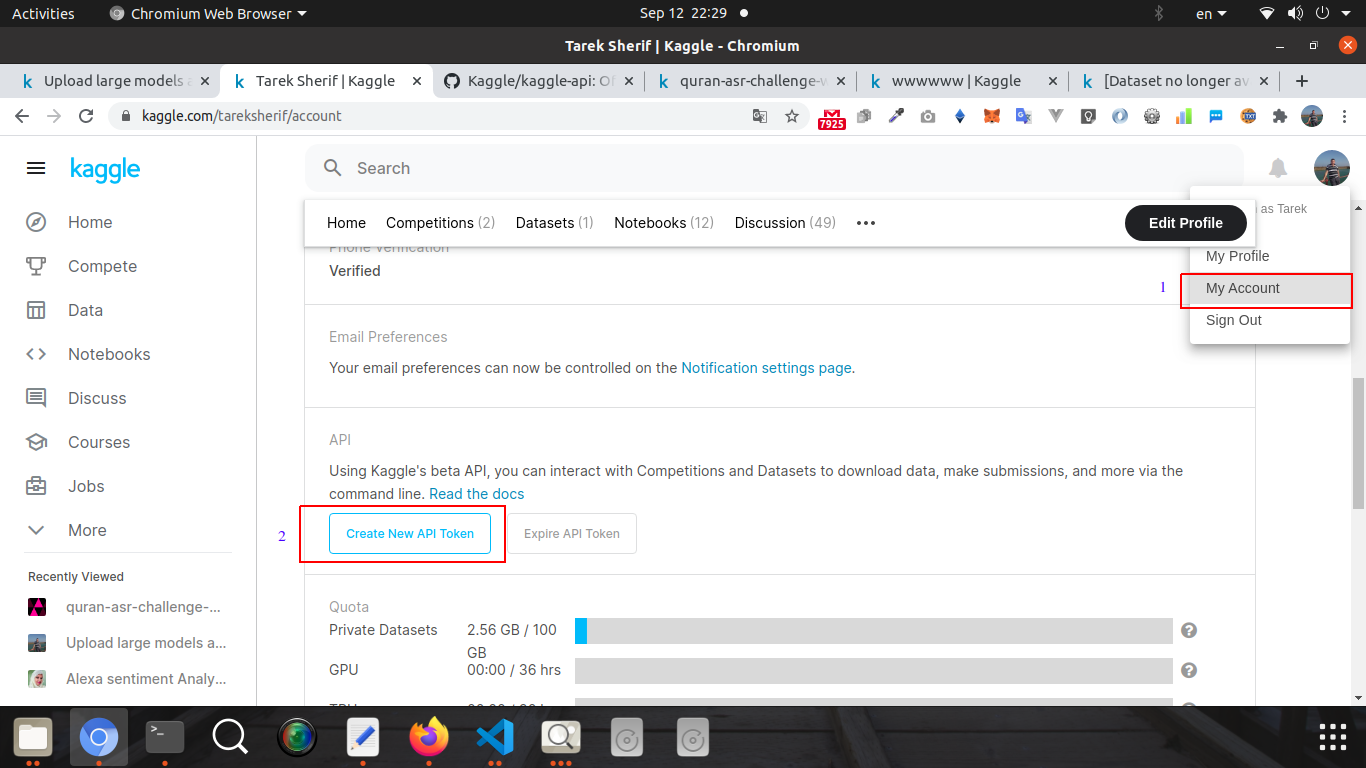Image resolution: width=1366 pixels, height=768 pixels.
Task: Open Discussion tab on profile
Action: pyautogui.click(x=785, y=223)
